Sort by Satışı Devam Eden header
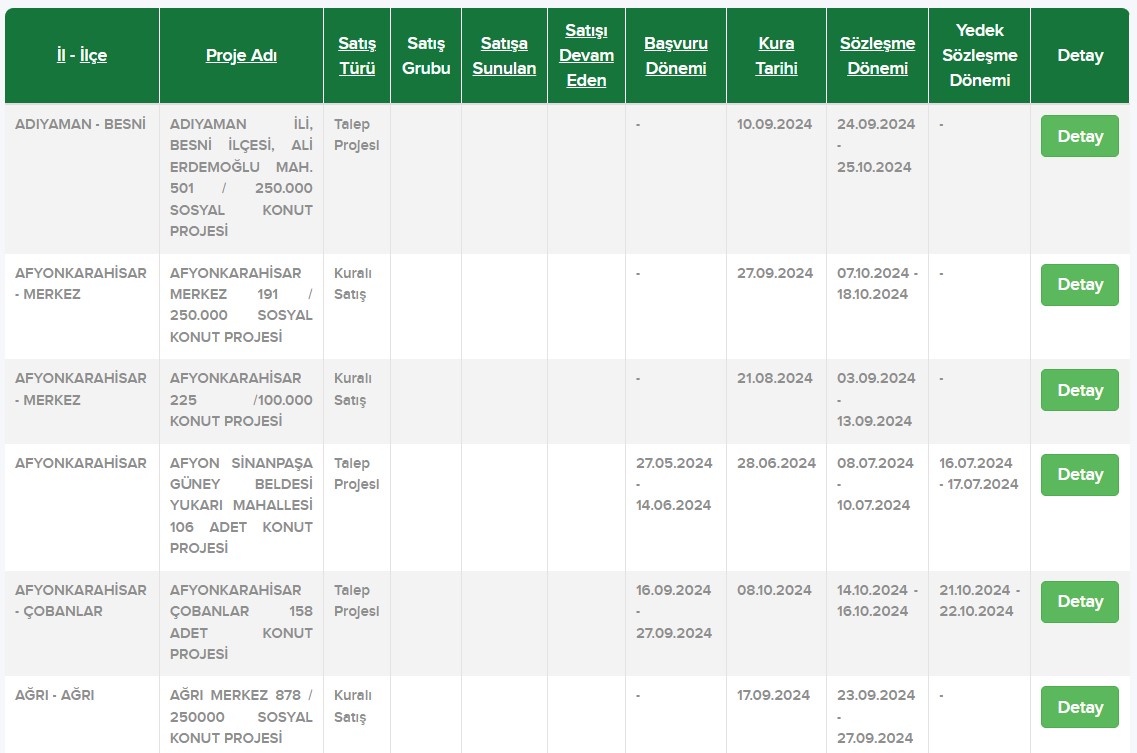Screen dimensions: 1137x753 586,56
